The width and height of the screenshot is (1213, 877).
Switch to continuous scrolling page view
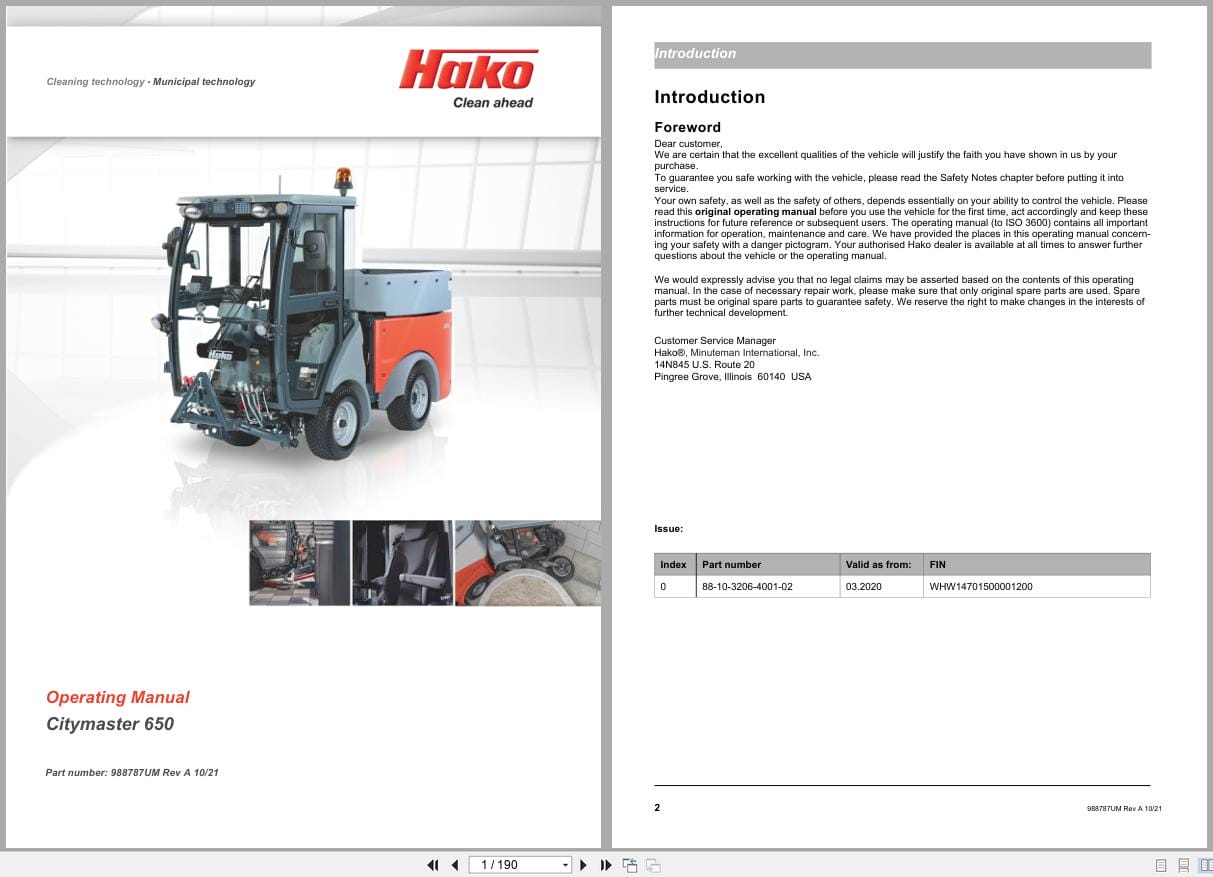1185,865
